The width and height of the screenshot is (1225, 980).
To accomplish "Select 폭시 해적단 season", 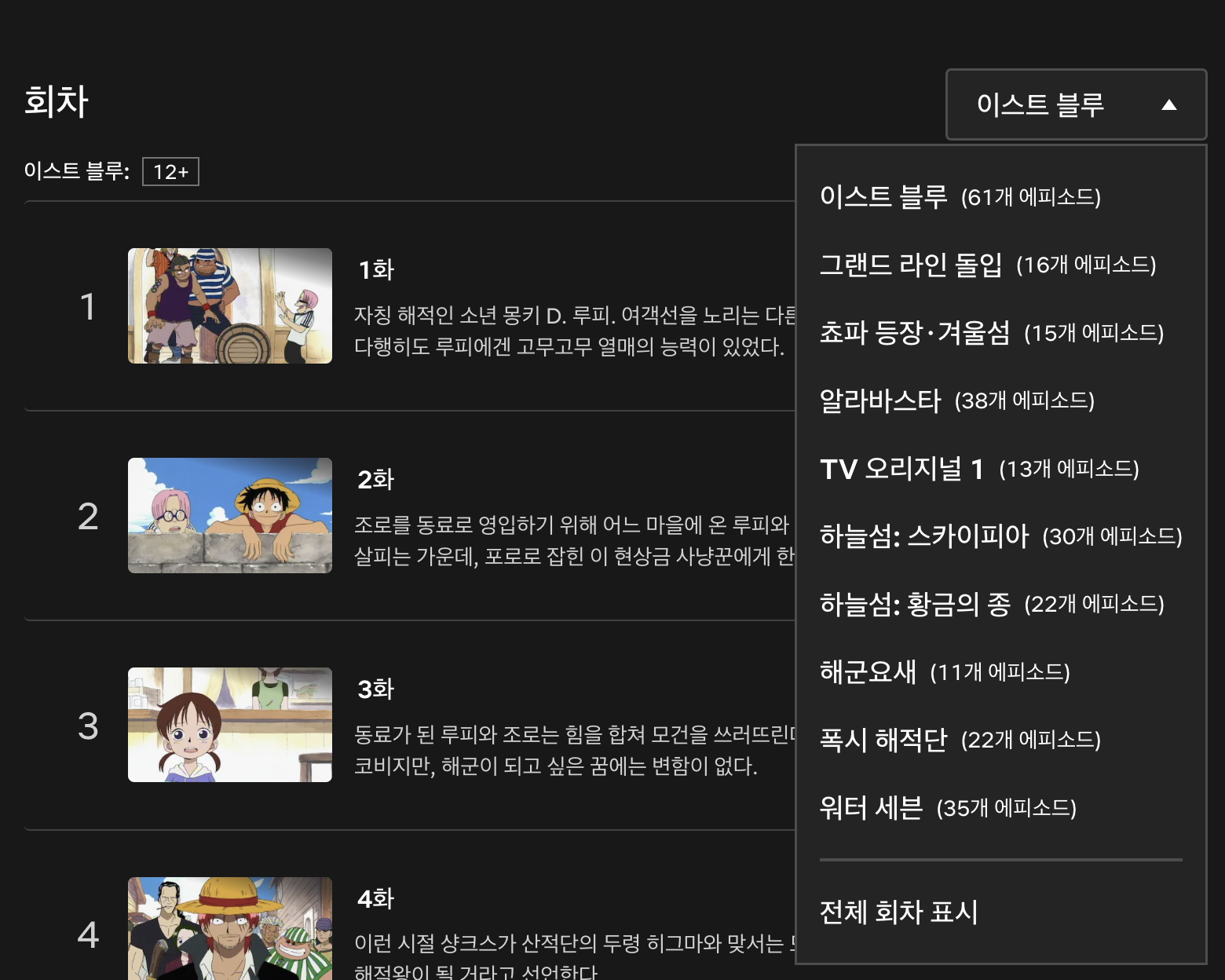I will tap(1001, 740).
